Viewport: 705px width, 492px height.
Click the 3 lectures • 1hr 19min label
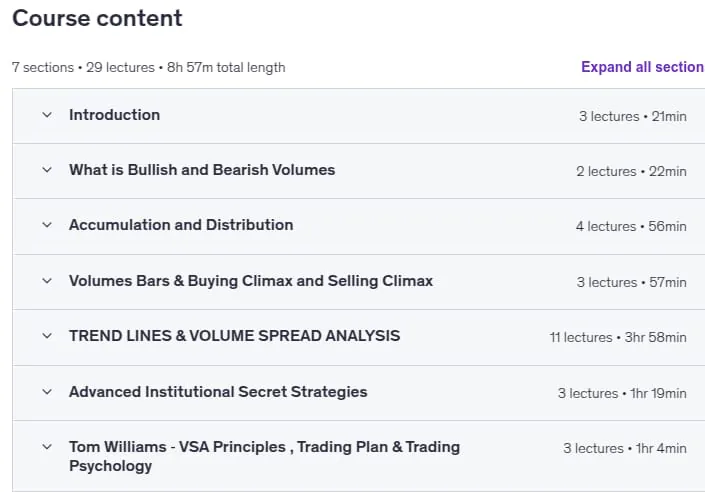pos(622,394)
